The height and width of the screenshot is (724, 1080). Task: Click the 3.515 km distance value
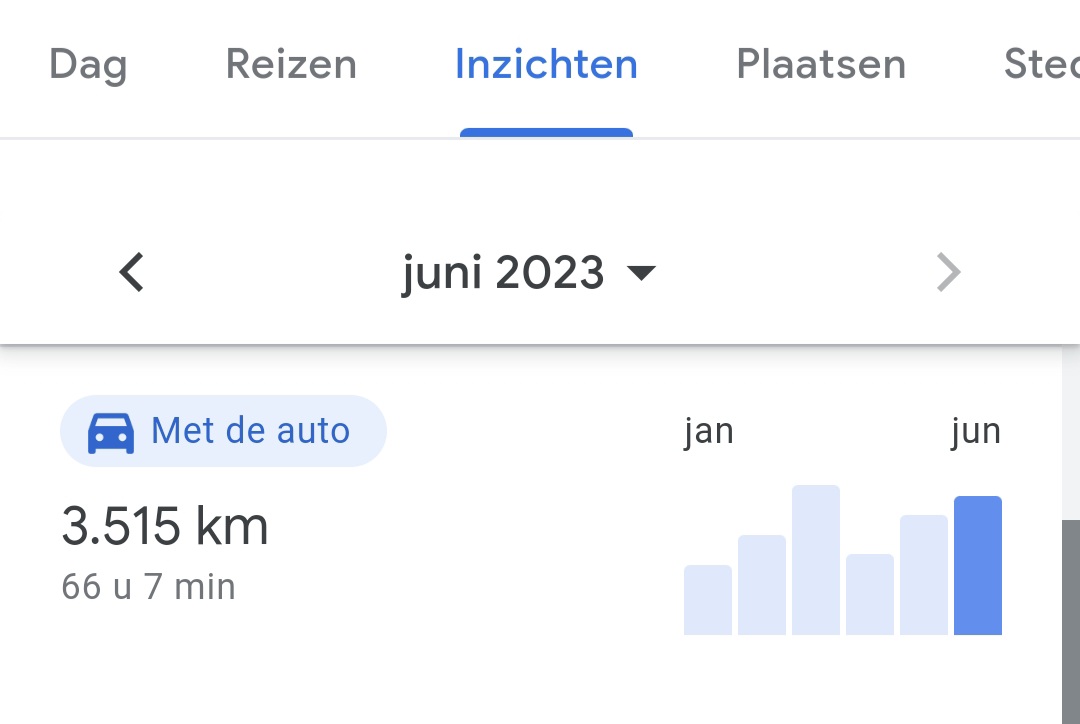point(165,526)
